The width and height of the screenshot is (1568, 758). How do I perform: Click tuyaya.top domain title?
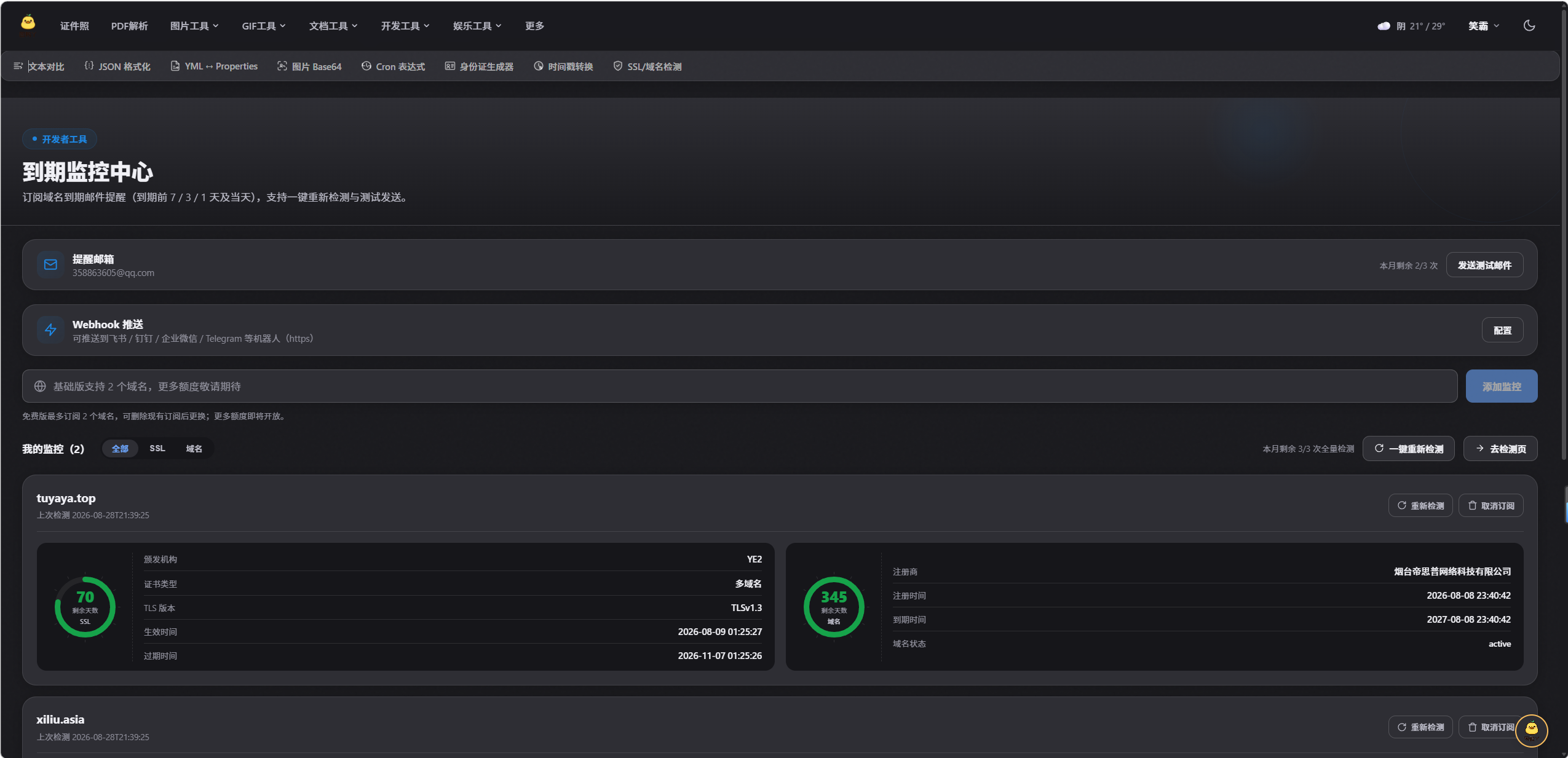tap(66, 498)
